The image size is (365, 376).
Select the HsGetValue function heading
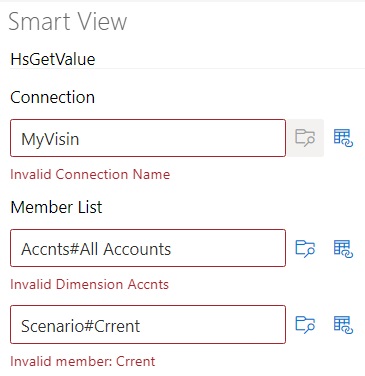[x=53, y=59]
